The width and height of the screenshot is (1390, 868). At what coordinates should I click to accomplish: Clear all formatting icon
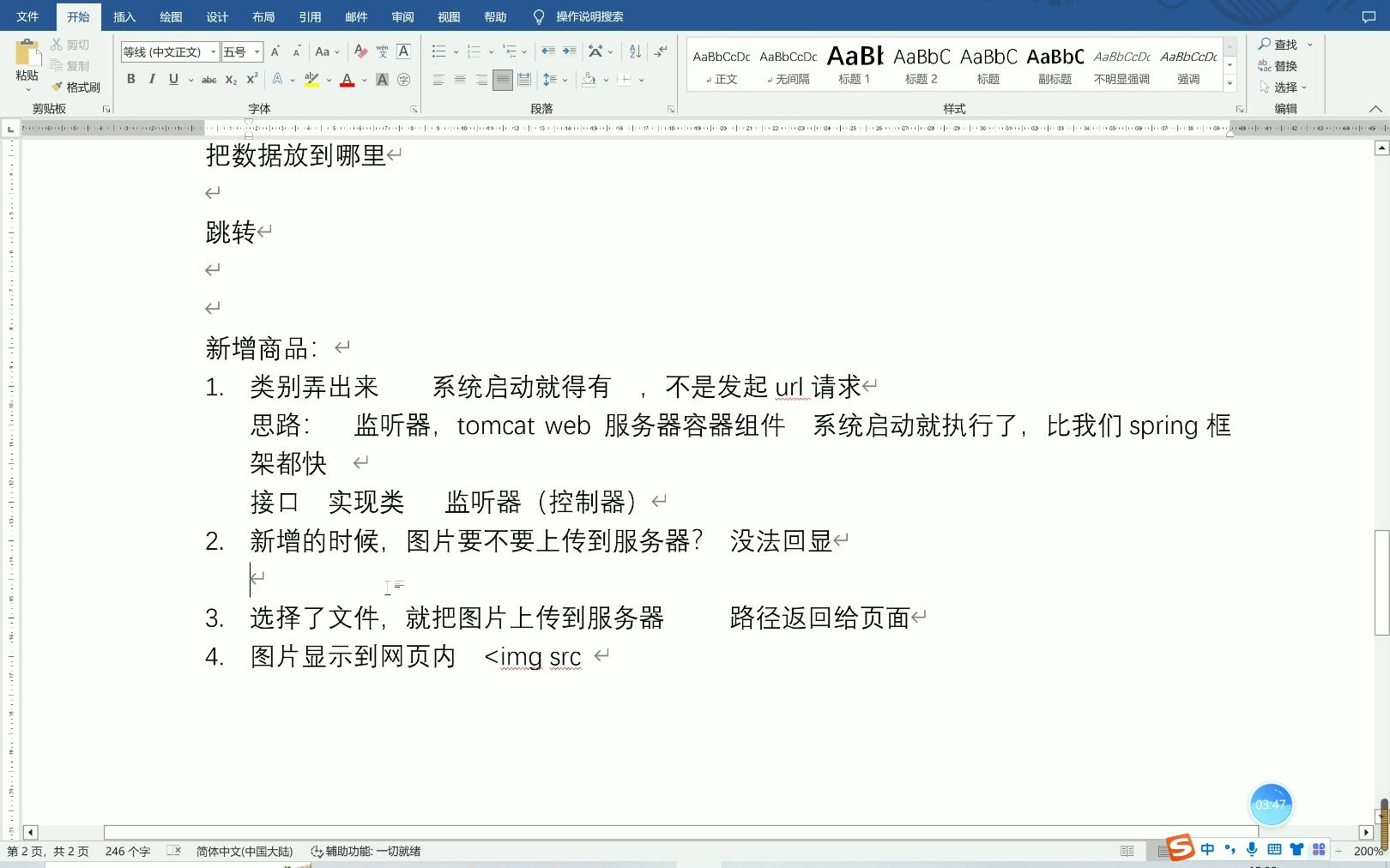360,51
